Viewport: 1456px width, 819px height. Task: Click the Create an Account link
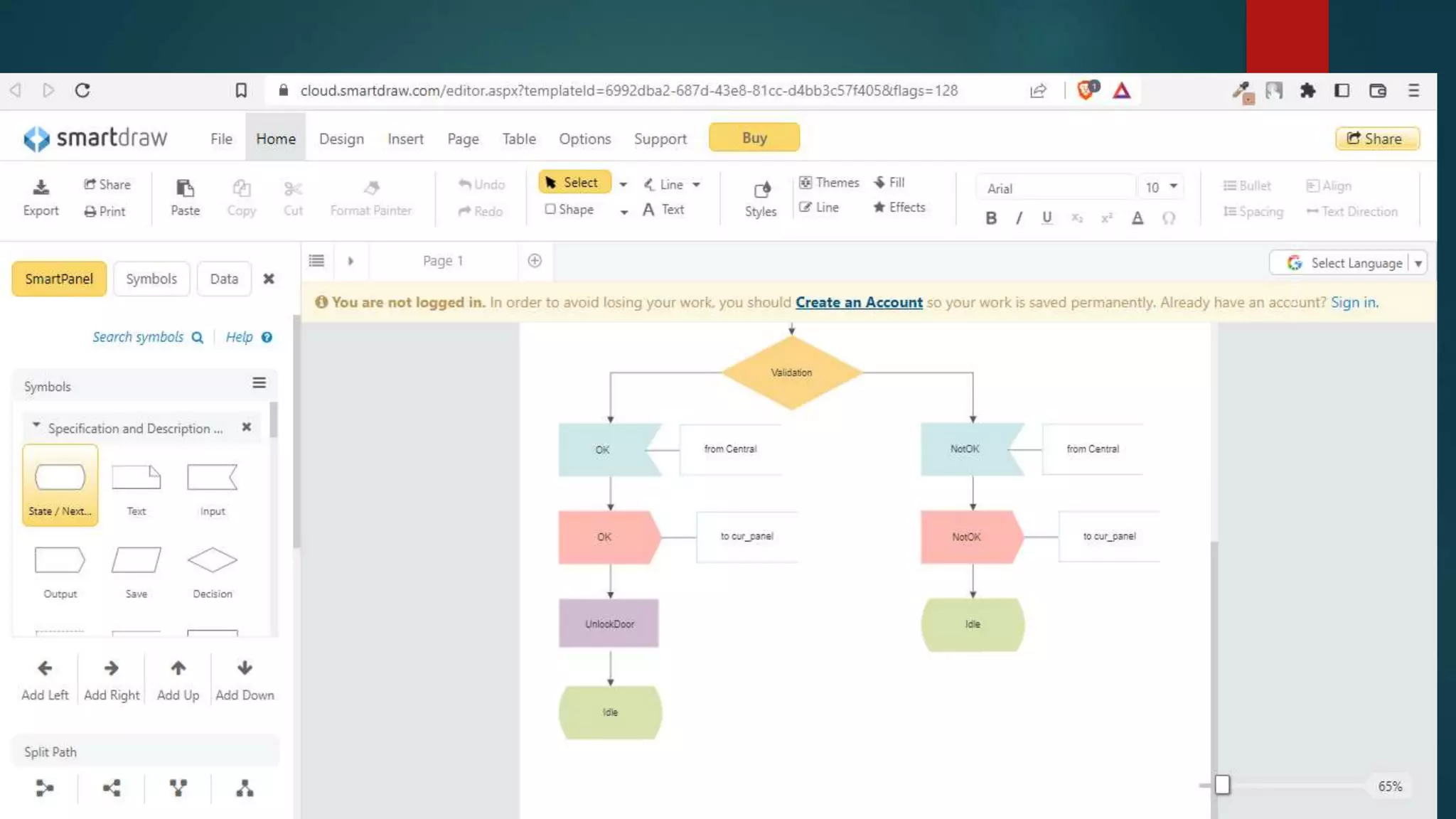pyautogui.click(x=859, y=302)
